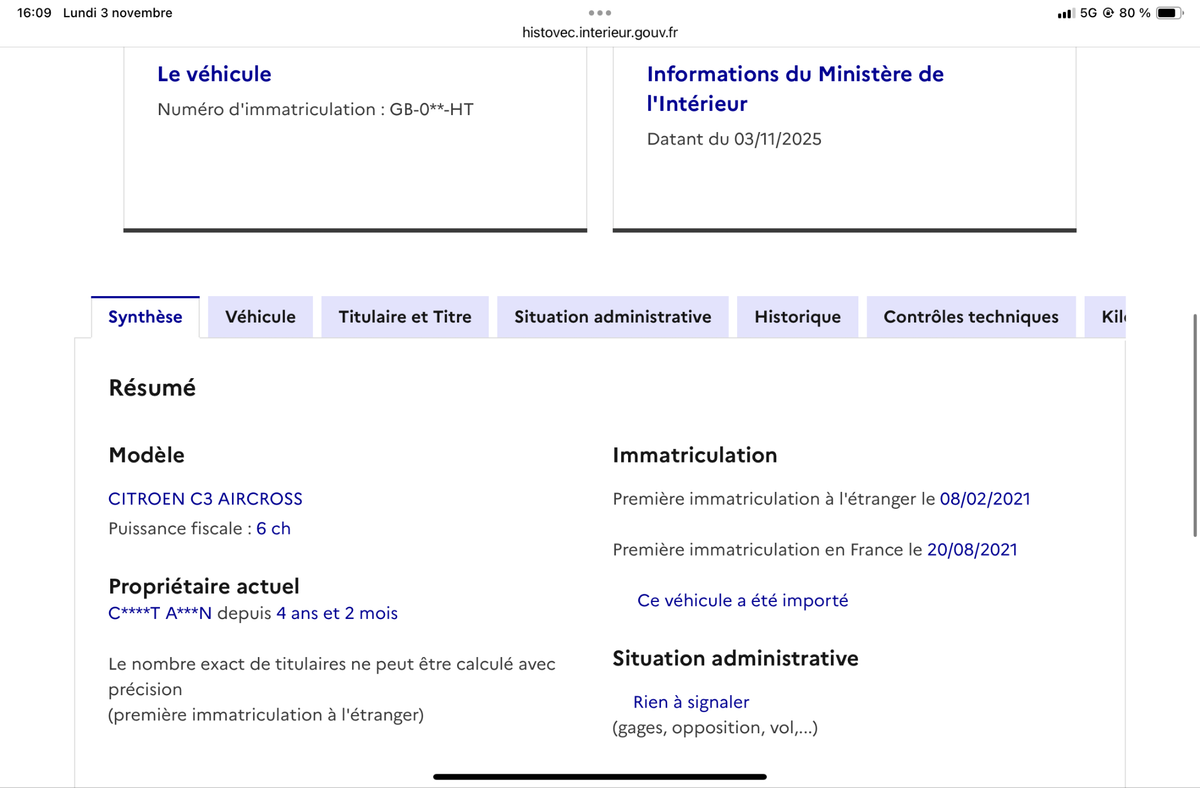View the Contrôles techniques tab
The height and width of the screenshot is (788, 1200).
point(970,316)
